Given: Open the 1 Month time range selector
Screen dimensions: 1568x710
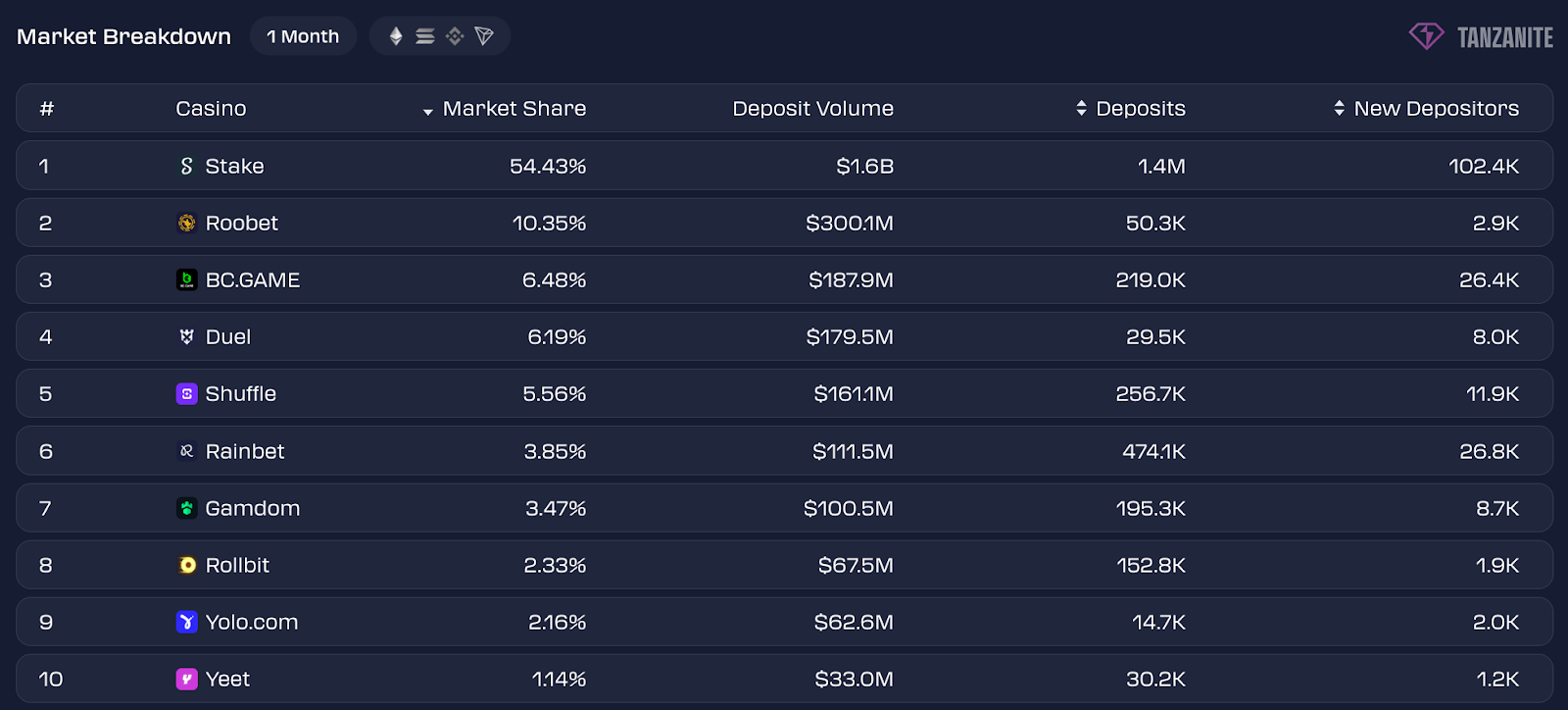Looking at the screenshot, I should pyautogui.click(x=303, y=36).
